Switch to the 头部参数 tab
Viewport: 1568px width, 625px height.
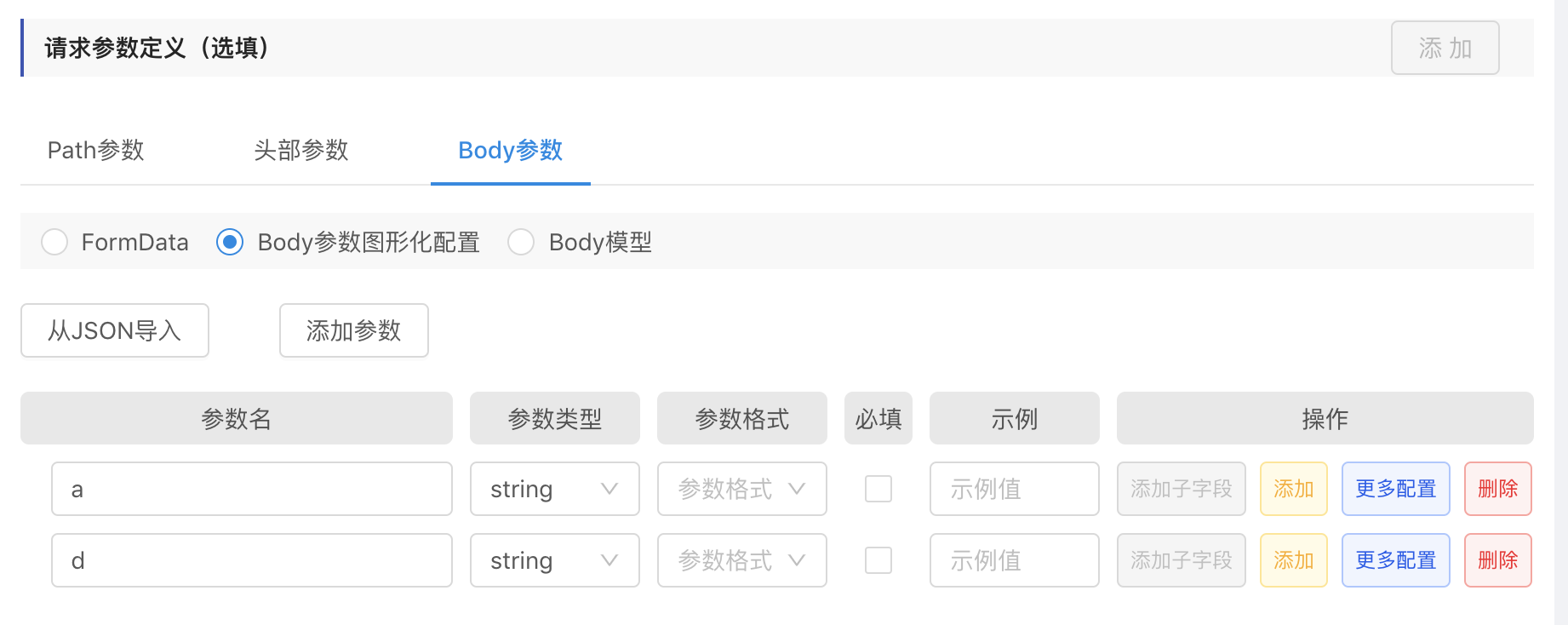coord(301,151)
